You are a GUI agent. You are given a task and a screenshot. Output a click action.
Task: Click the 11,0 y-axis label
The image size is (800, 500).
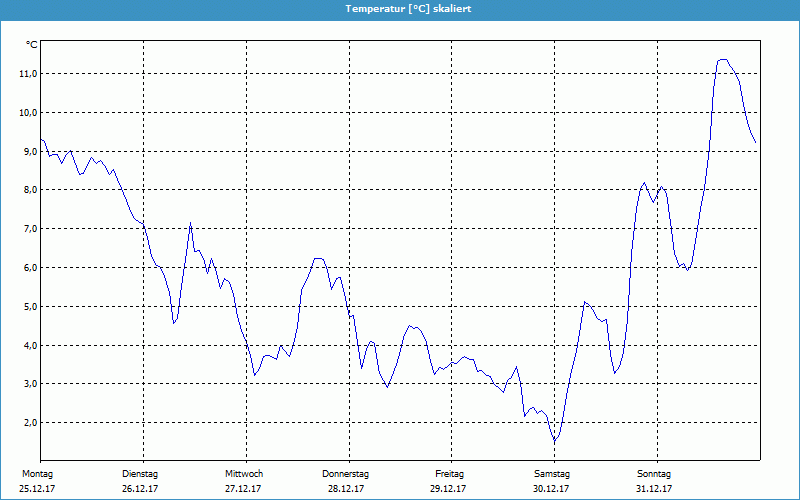[x=27, y=74]
